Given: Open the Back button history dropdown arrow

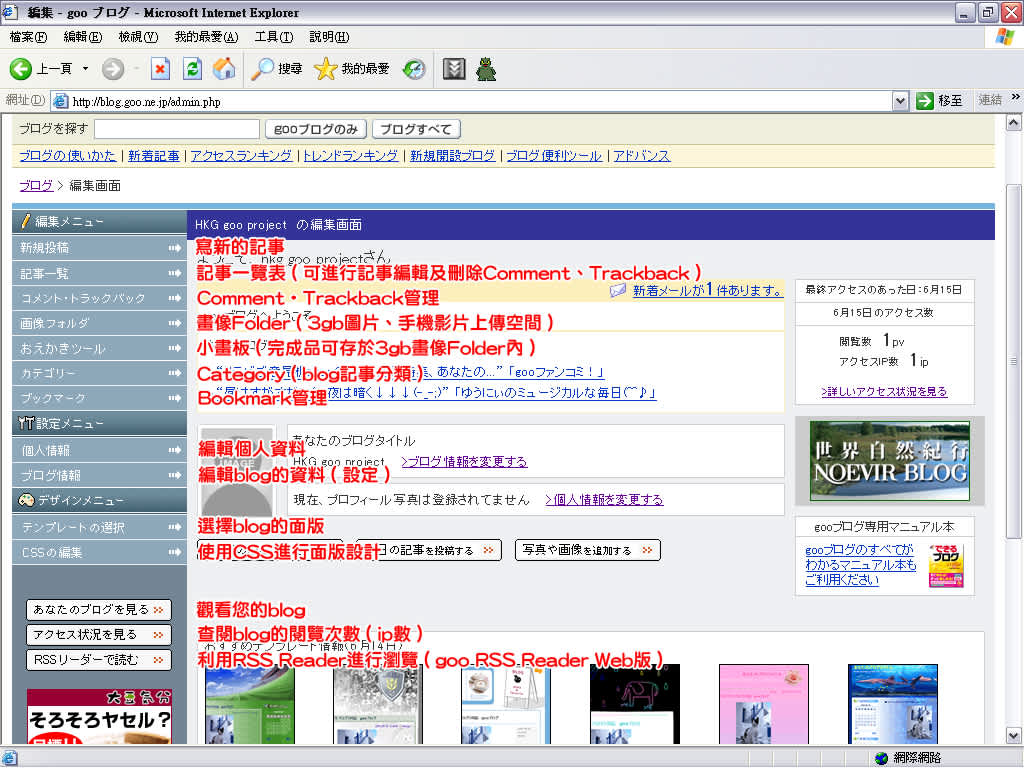Looking at the screenshot, I should tap(85, 69).
